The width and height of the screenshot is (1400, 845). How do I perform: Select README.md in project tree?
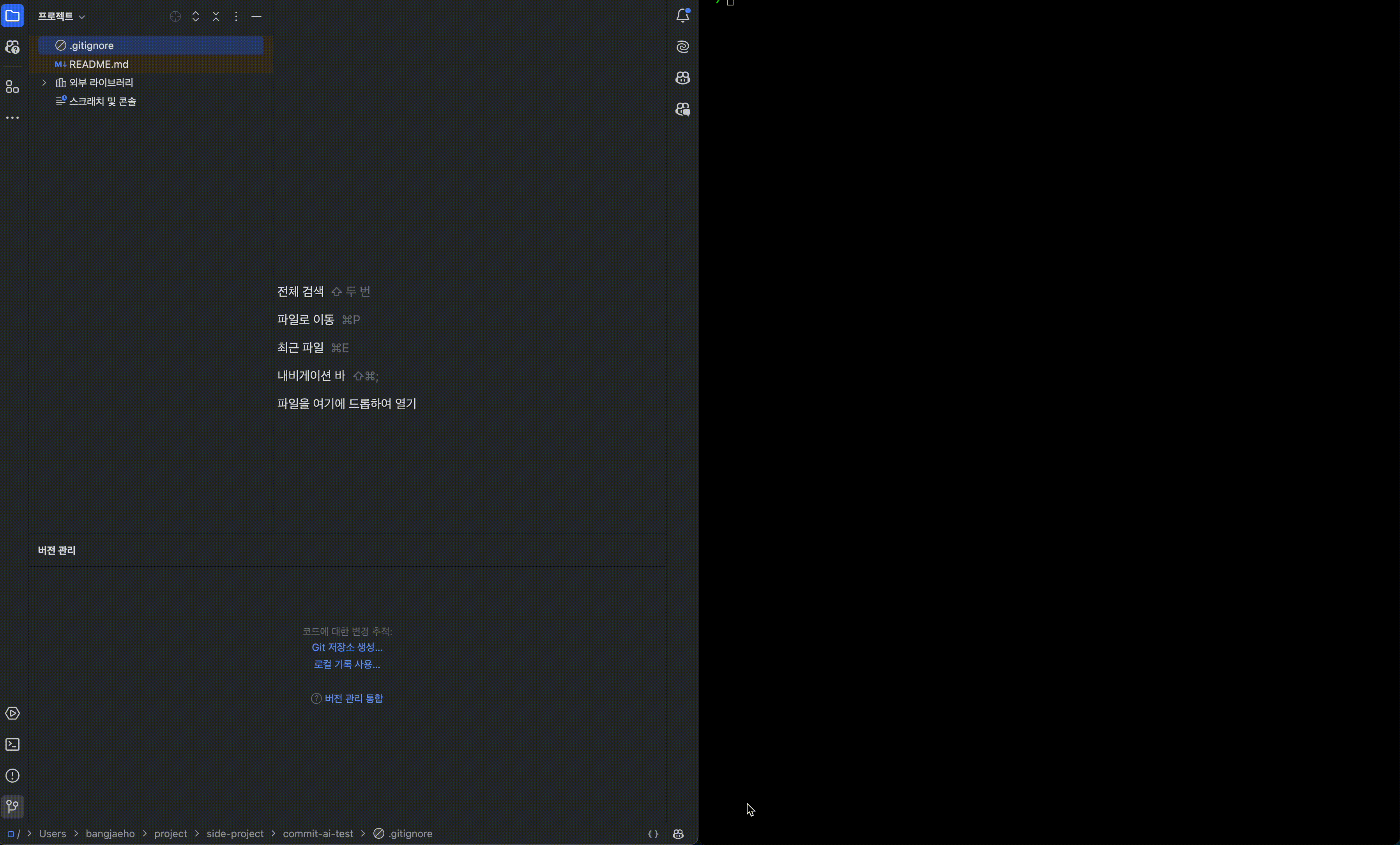[x=98, y=64]
